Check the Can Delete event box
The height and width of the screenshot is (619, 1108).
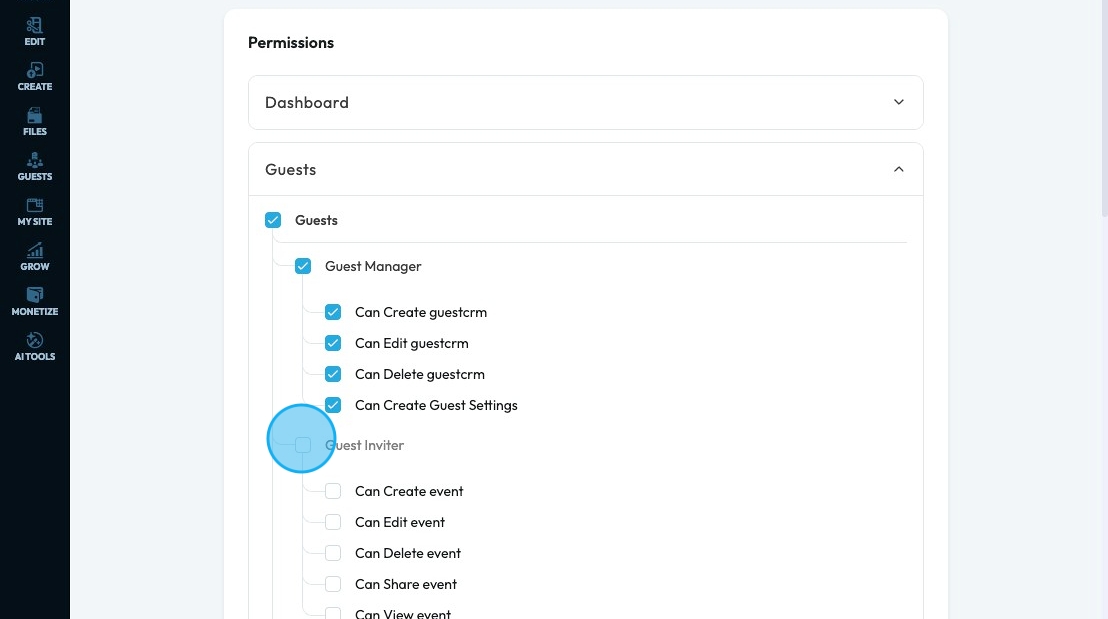(333, 553)
